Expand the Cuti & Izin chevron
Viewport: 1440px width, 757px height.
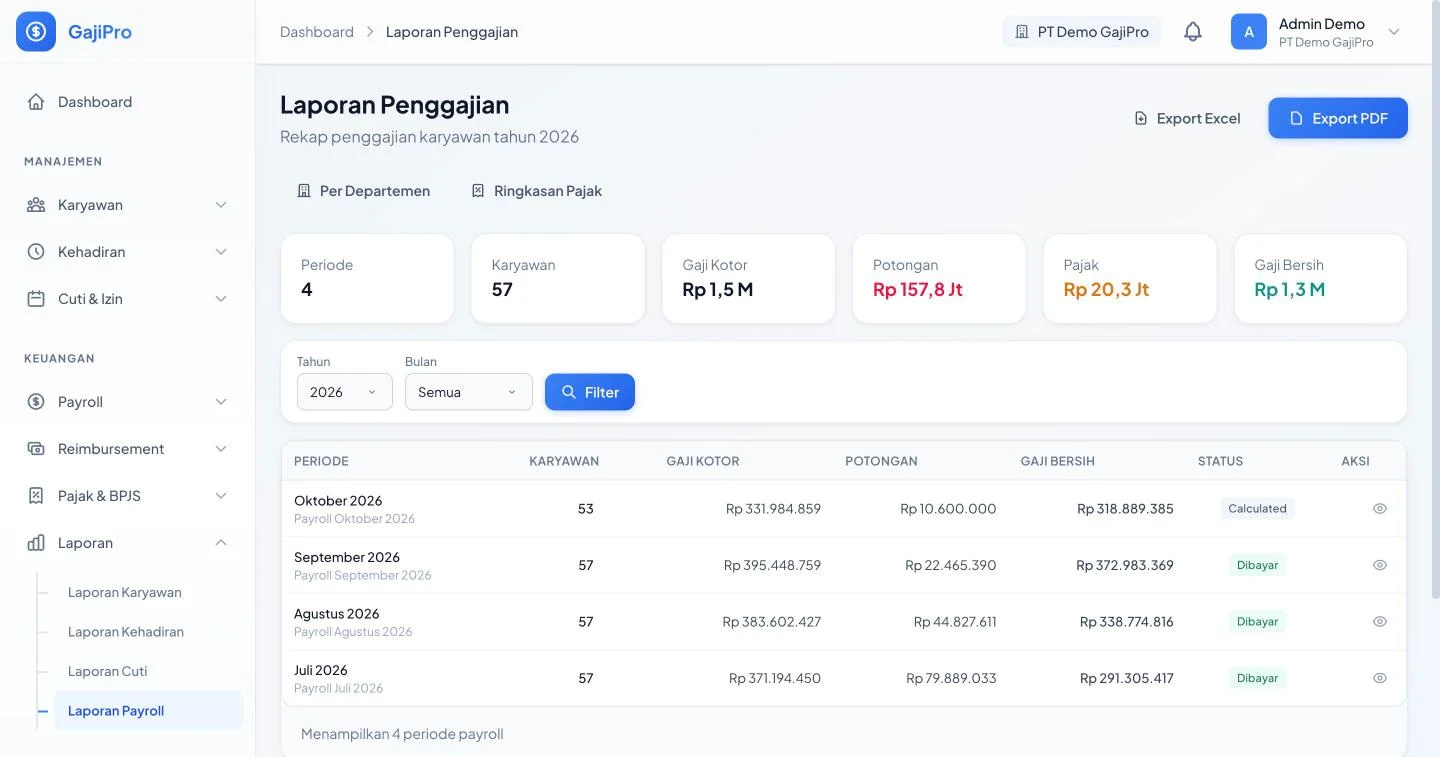pyautogui.click(x=221, y=299)
